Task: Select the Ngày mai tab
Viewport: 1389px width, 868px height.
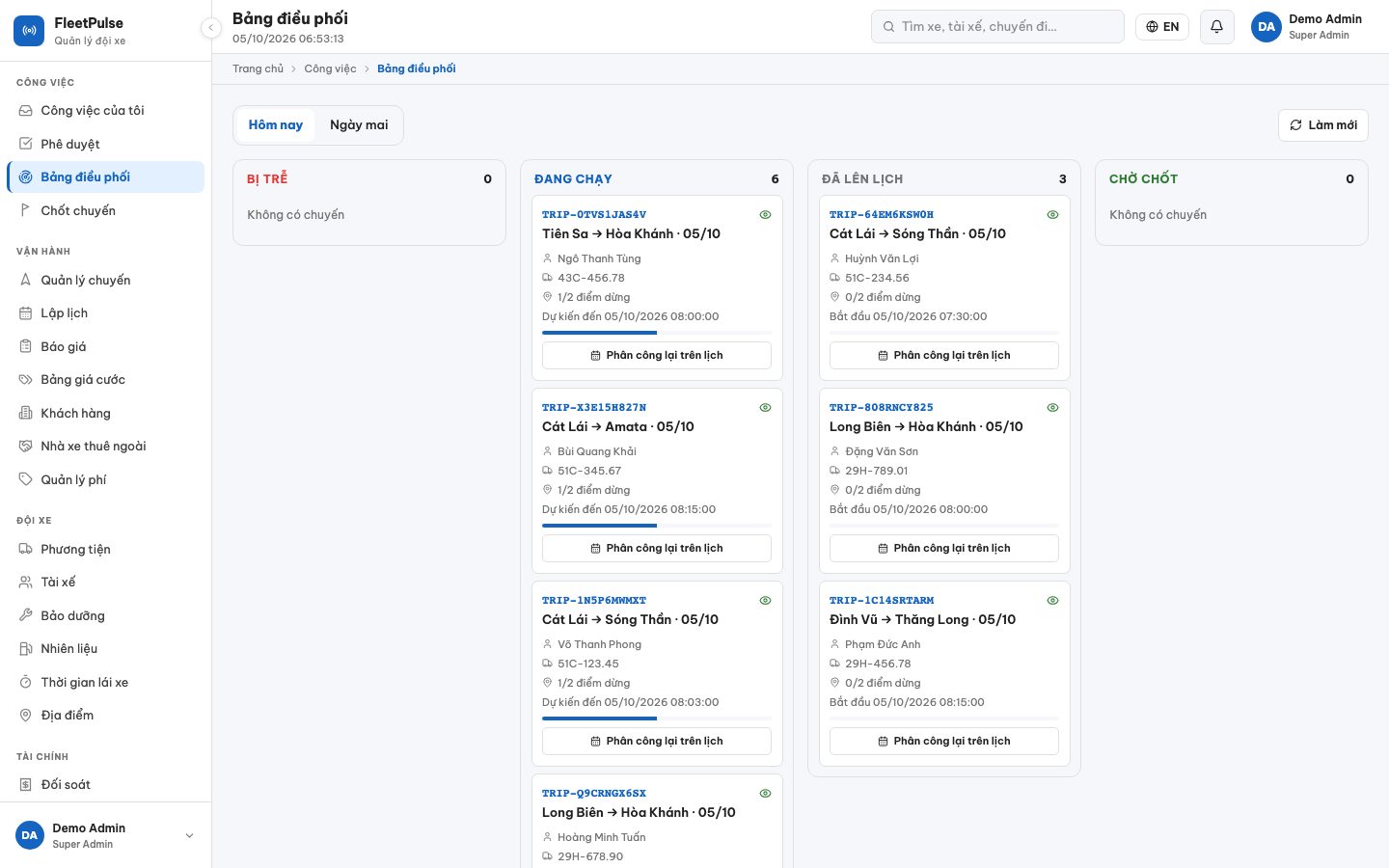Action: click(x=359, y=125)
